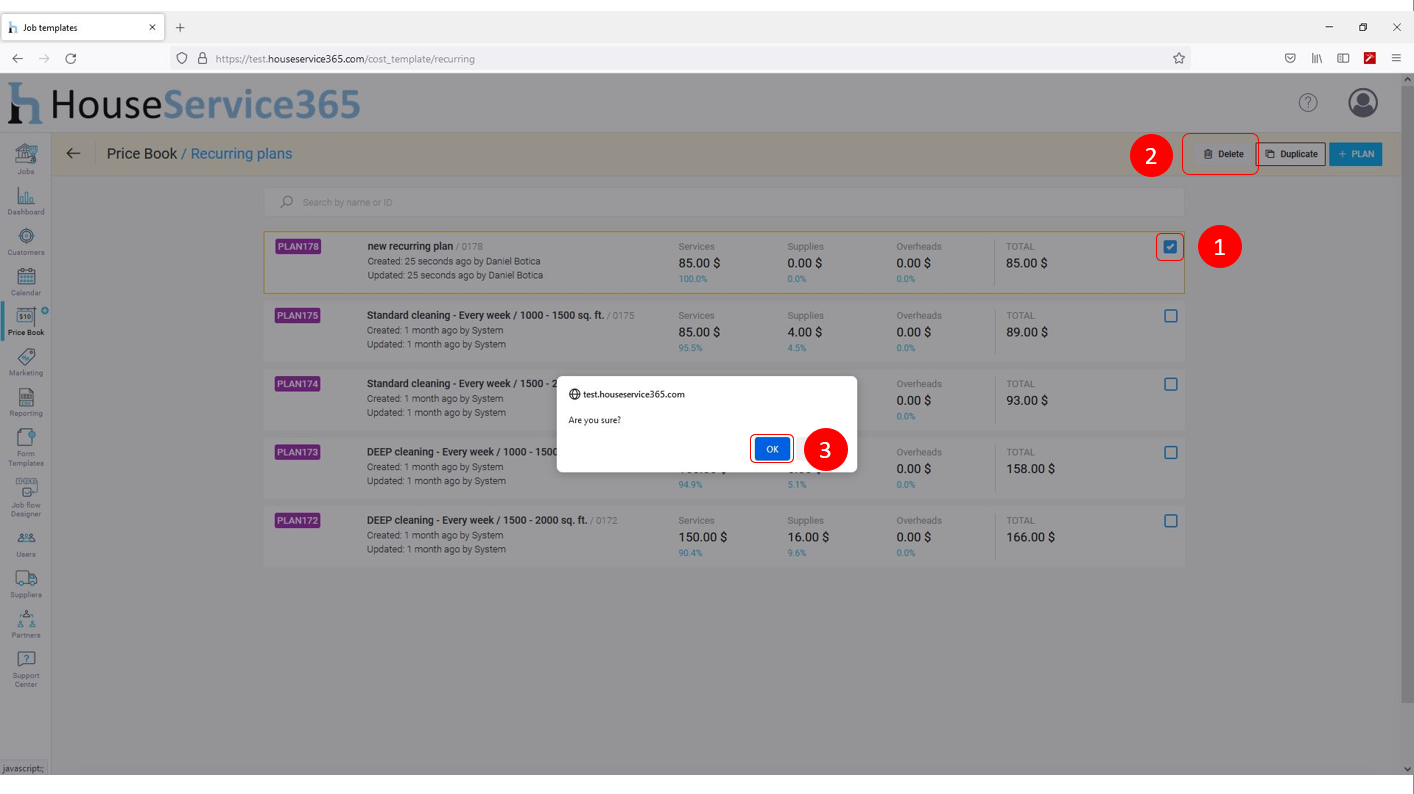Click the 16.00 $ supplies value

click(808, 537)
